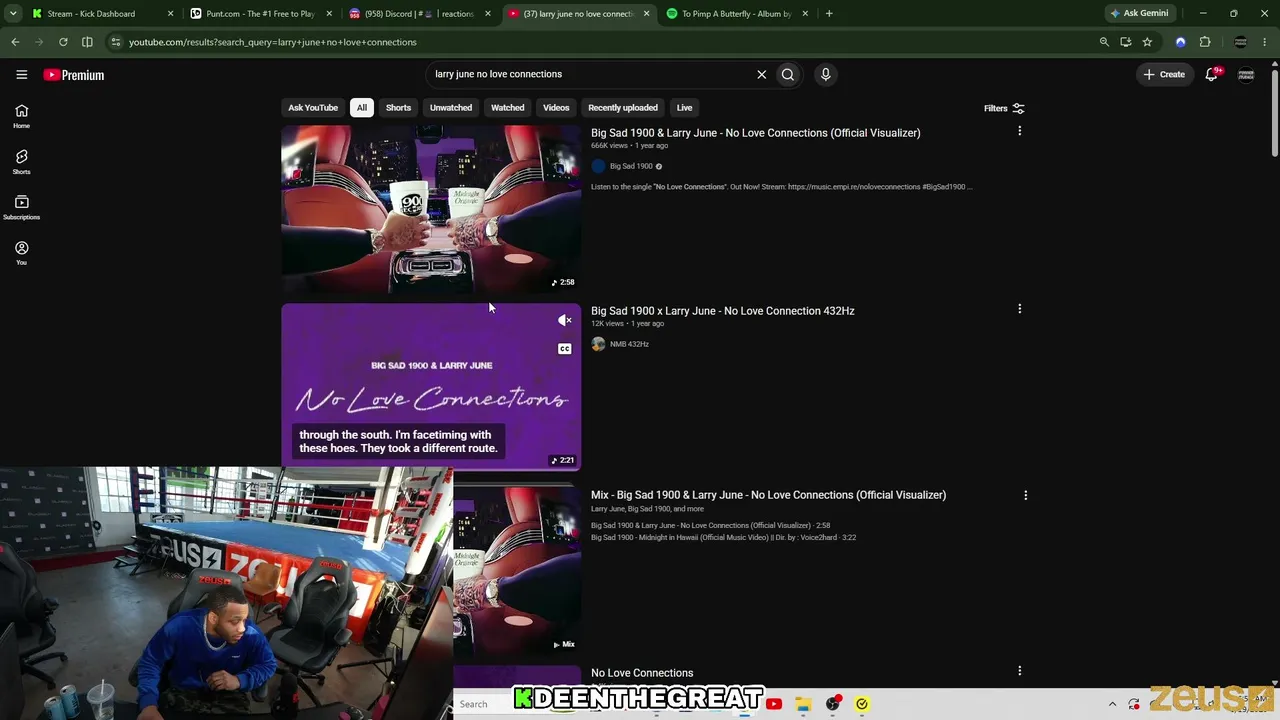Open YouTube from the Windows taskbar
The height and width of the screenshot is (720, 1280).
pyautogui.click(x=774, y=704)
